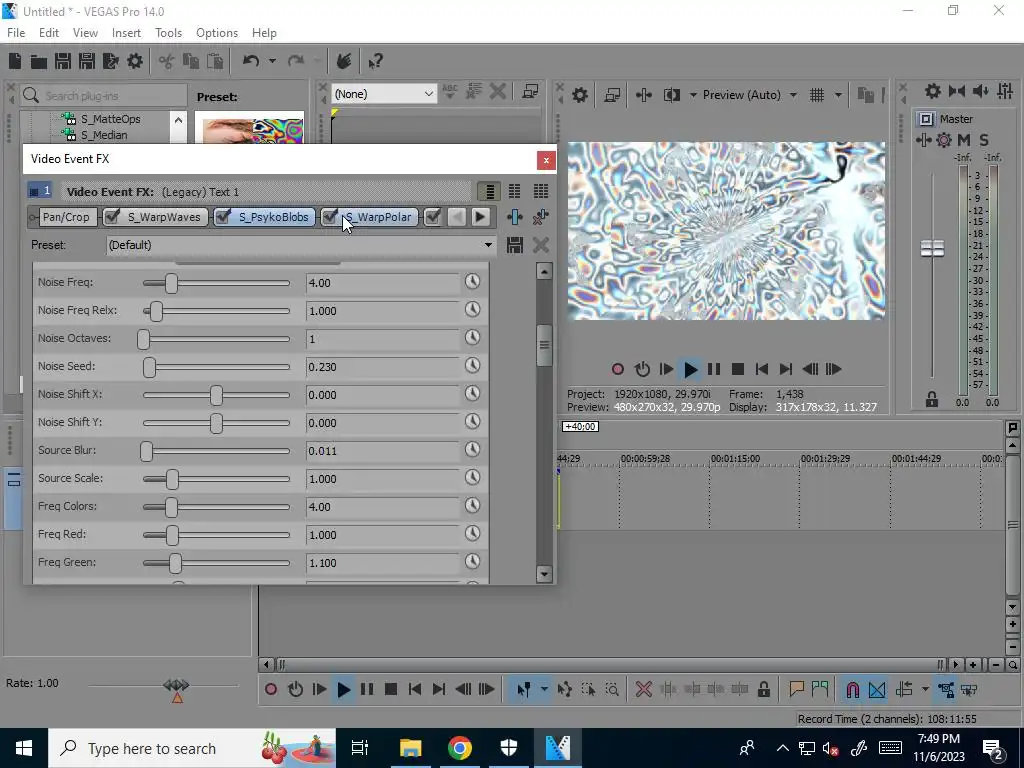Open Video Preview properties gear icon

point(580,95)
